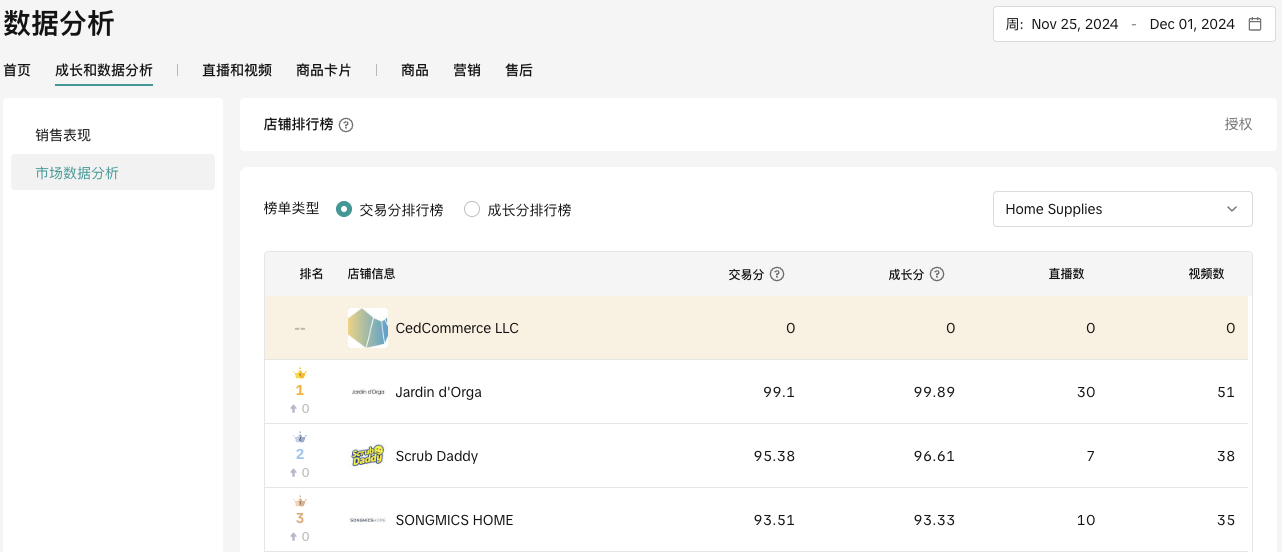Click help icon beside 交易分 column header
The height and width of the screenshot is (552, 1282).
pyautogui.click(x=777, y=274)
